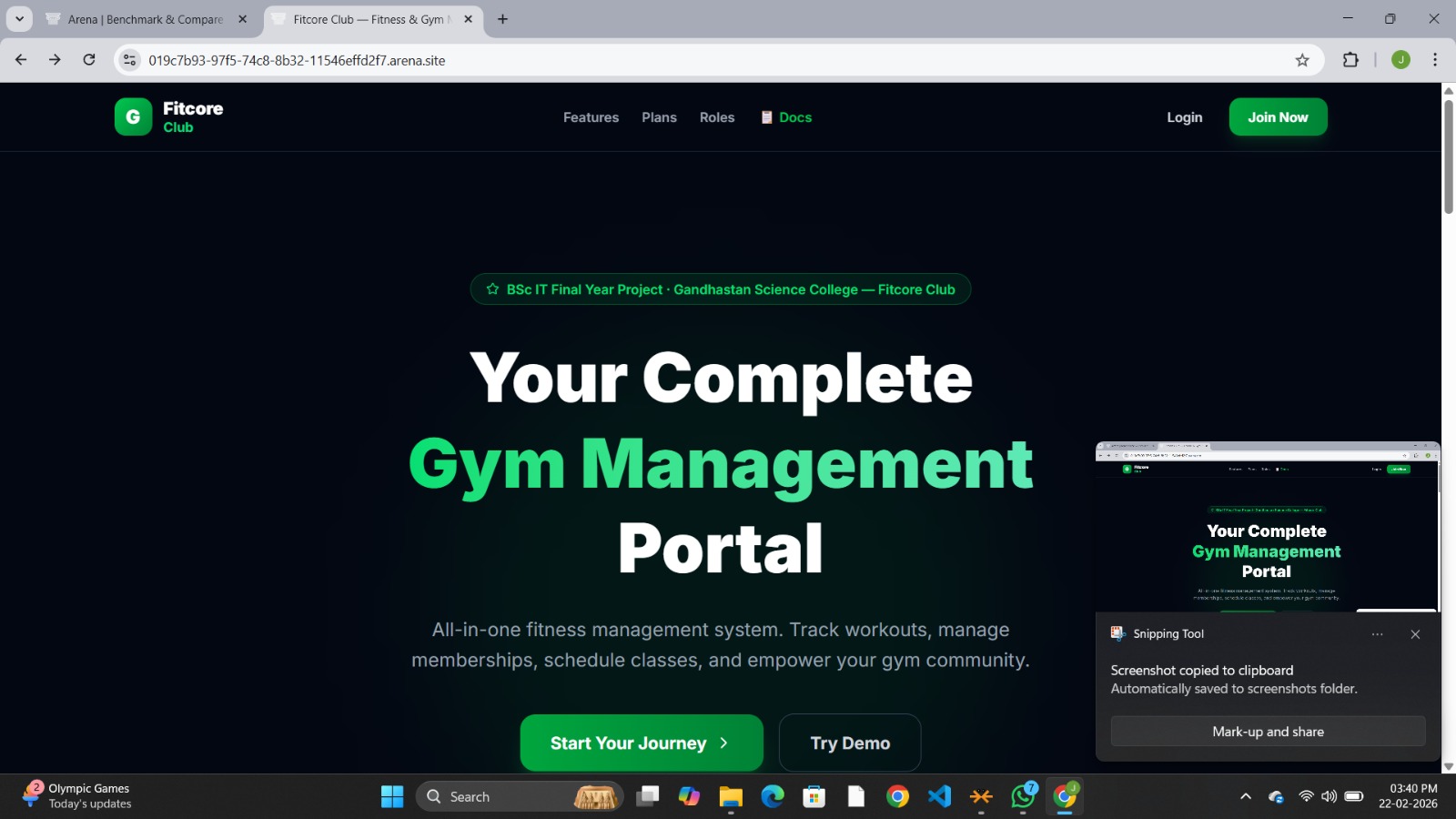Click Mark-up and share button
This screenshot has height=819, width=1456.
[1268, 732]
